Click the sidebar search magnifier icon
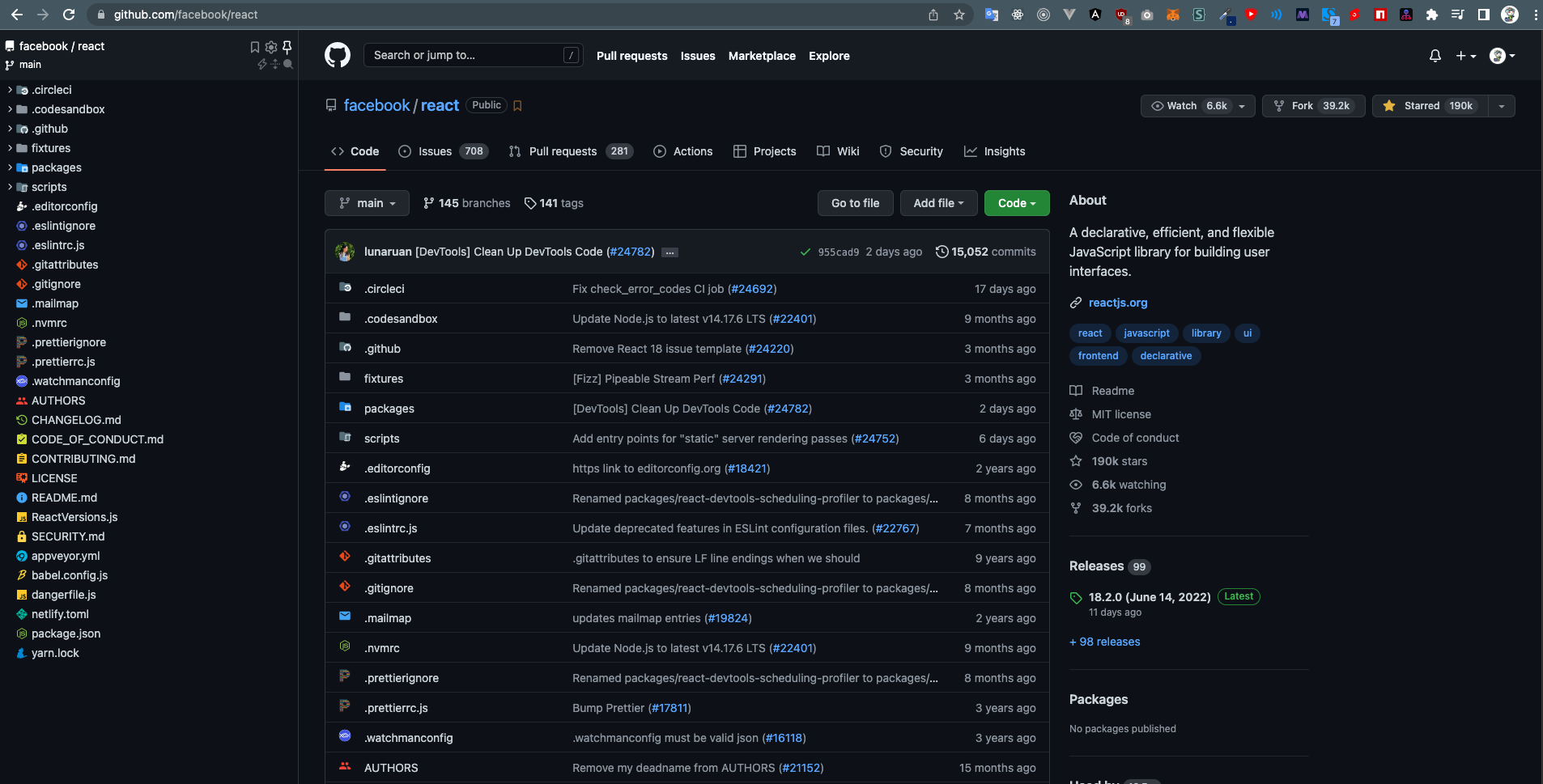The height and width of the screenshot is (784, 1543). [288, 64]
